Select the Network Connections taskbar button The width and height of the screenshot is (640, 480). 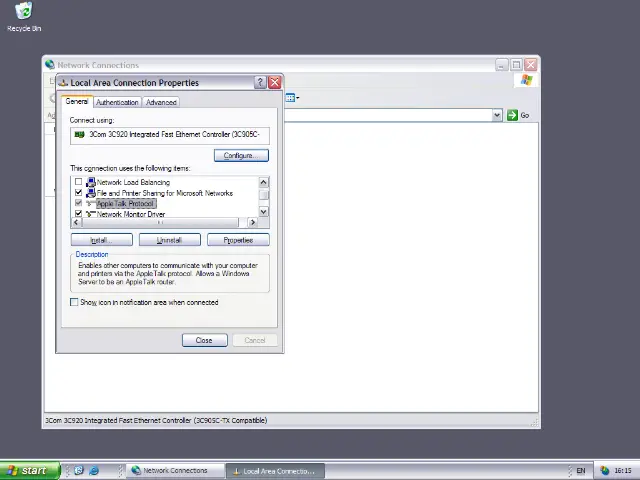(x=175, y=471)
